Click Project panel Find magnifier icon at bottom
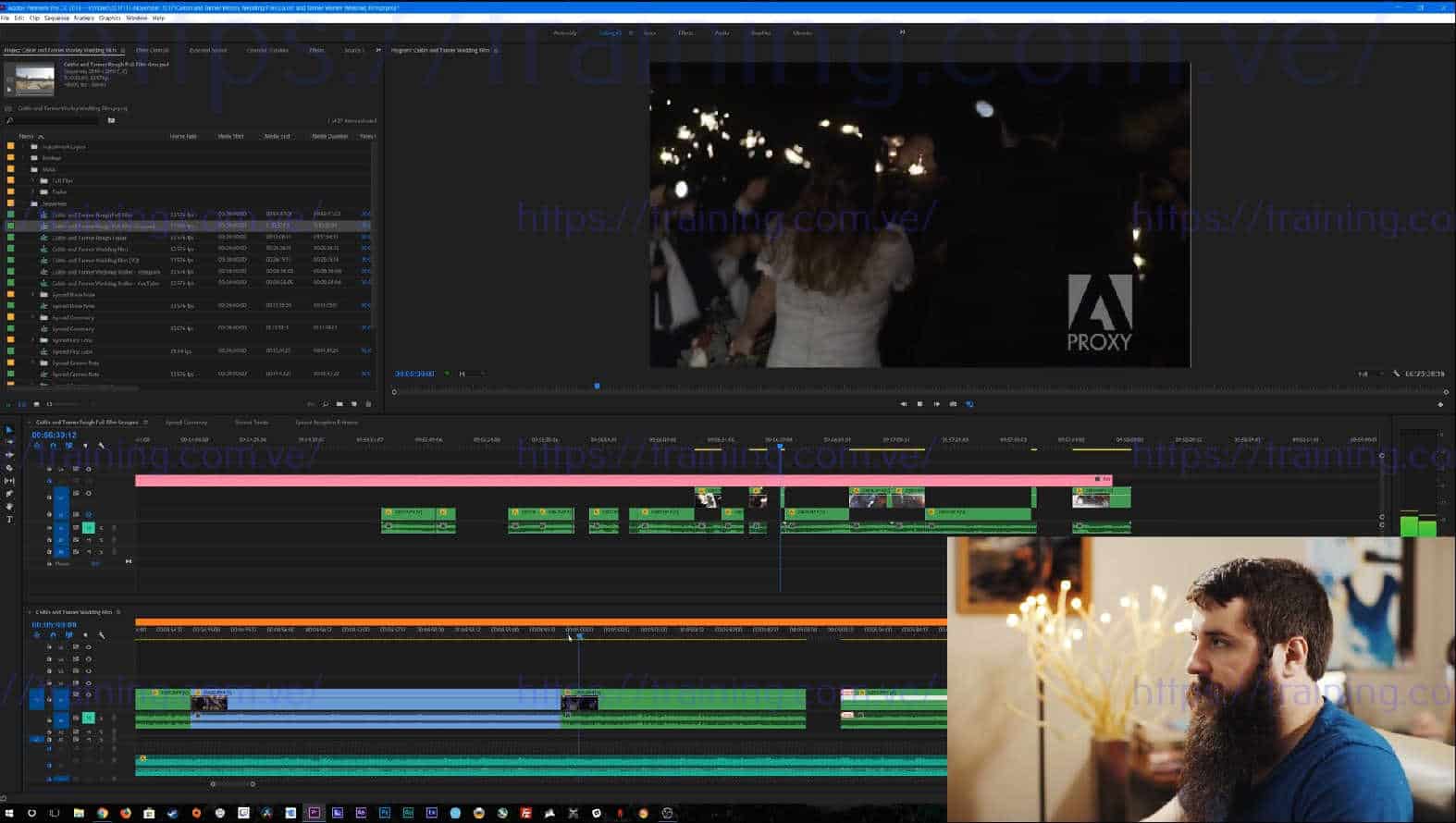 click(326, 404)
